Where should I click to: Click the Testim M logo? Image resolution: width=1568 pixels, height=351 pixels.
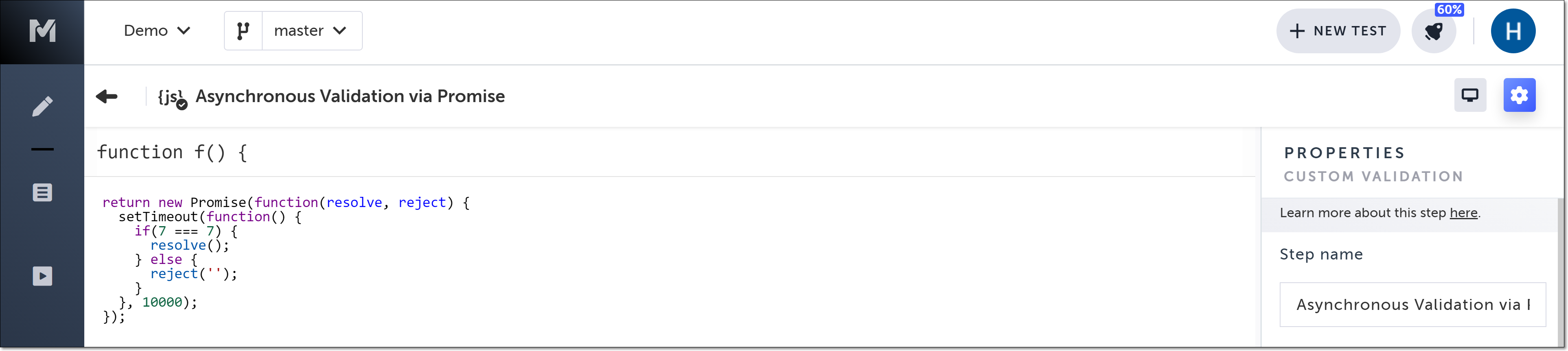pos(42,31)
